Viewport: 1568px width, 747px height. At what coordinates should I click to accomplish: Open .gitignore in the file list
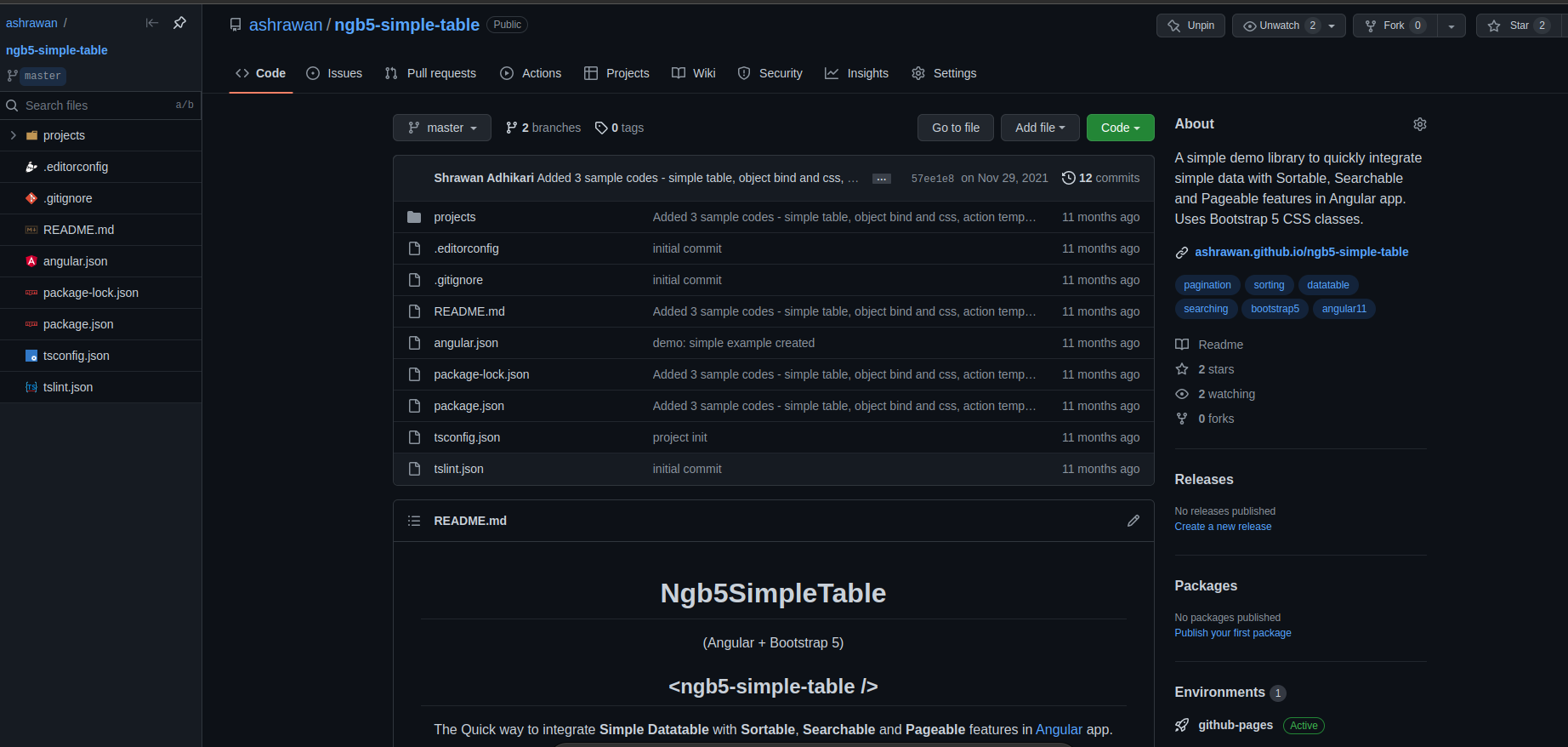[458, 280]
